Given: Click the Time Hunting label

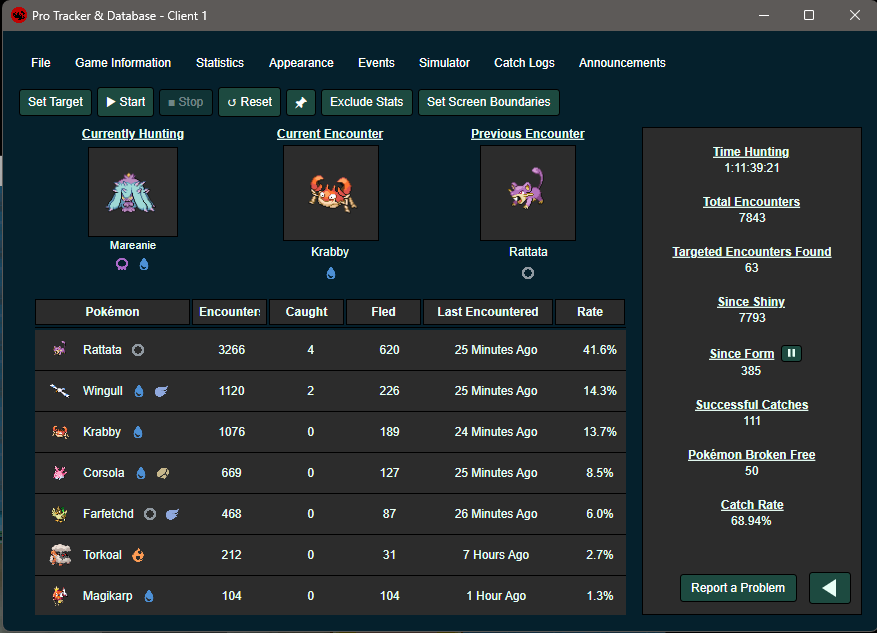Looking at the screenshot, I should (751, 152).
